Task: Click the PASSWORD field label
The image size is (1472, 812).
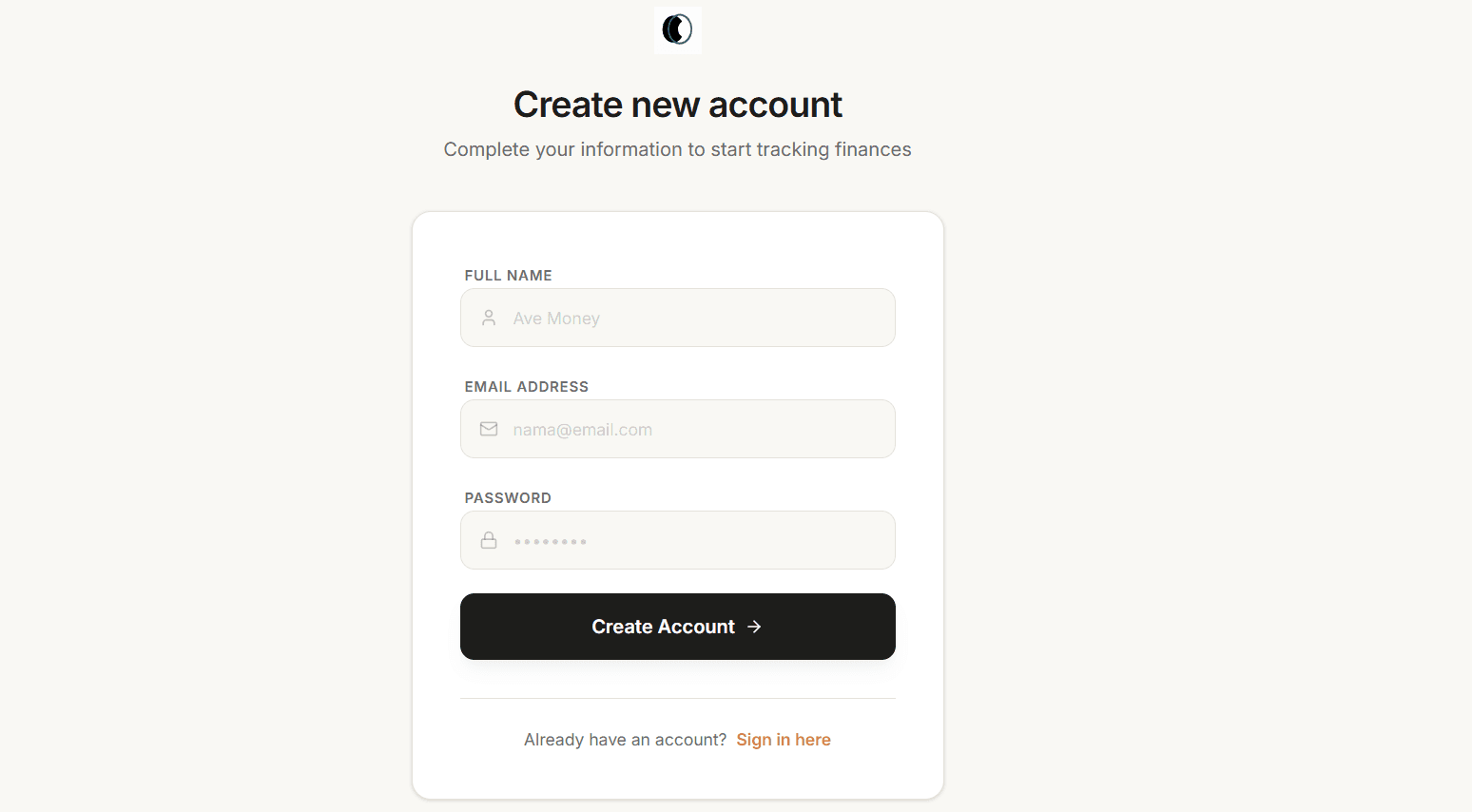Action: click(x=508, y=498)
